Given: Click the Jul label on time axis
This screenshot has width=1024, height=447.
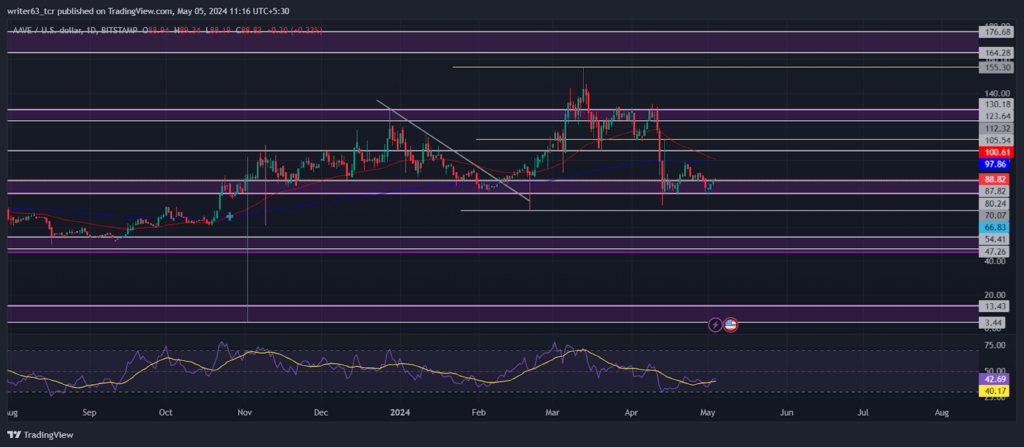Looking at the screenshot, I should click(x=863, y=414).
